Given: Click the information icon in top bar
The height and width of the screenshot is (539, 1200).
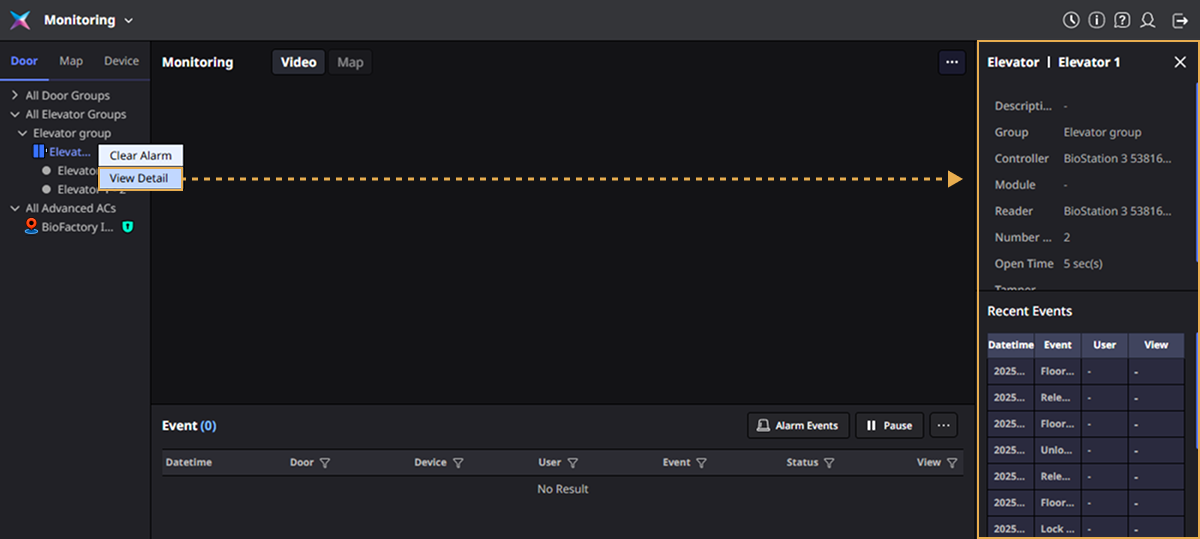Looking at the screenshot, I should coord(1097,20).
